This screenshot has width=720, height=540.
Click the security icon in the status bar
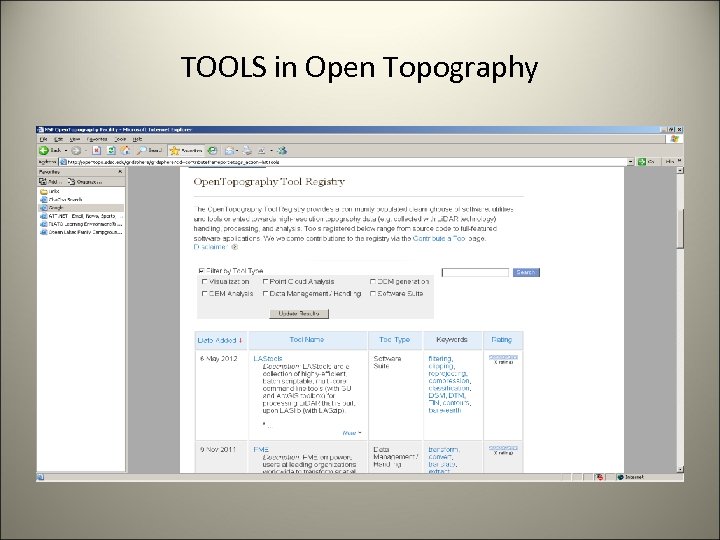tap(600, 477)
